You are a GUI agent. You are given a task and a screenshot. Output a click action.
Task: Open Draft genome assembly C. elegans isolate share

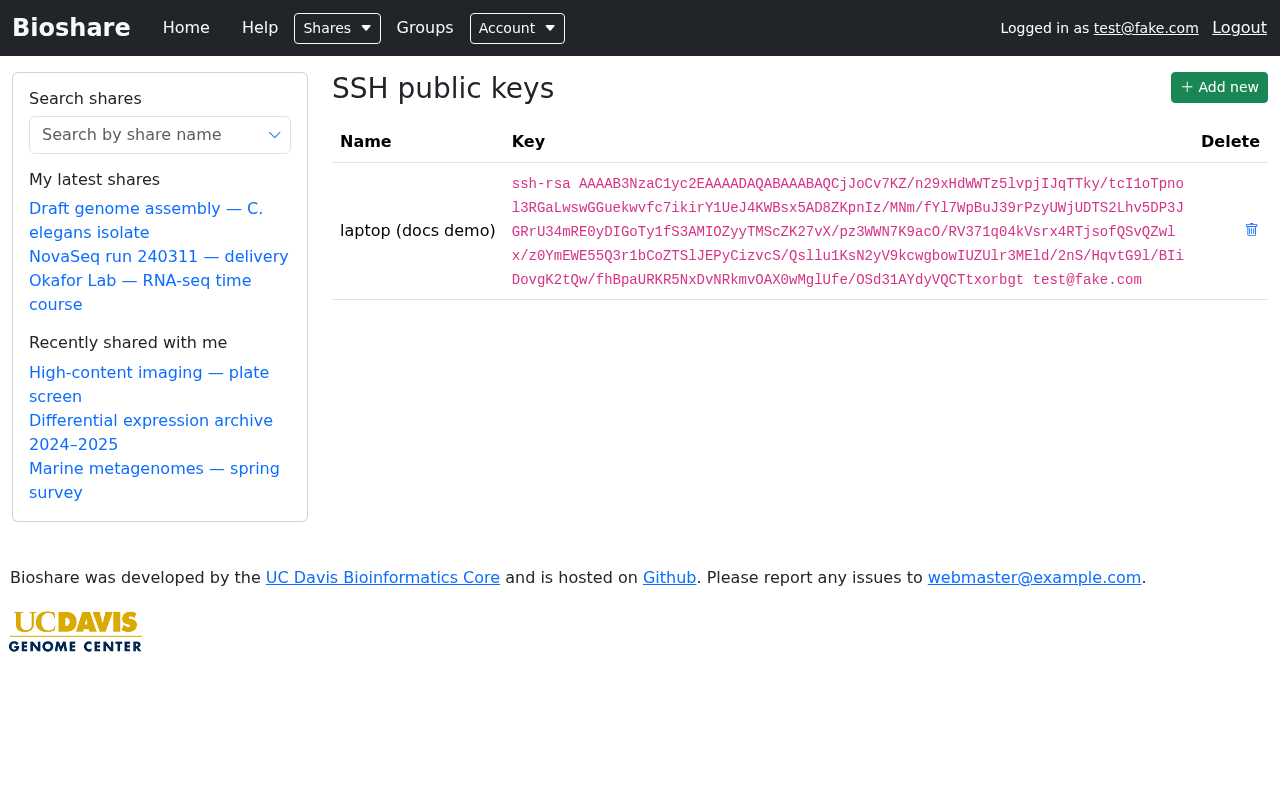click(146, 221)
